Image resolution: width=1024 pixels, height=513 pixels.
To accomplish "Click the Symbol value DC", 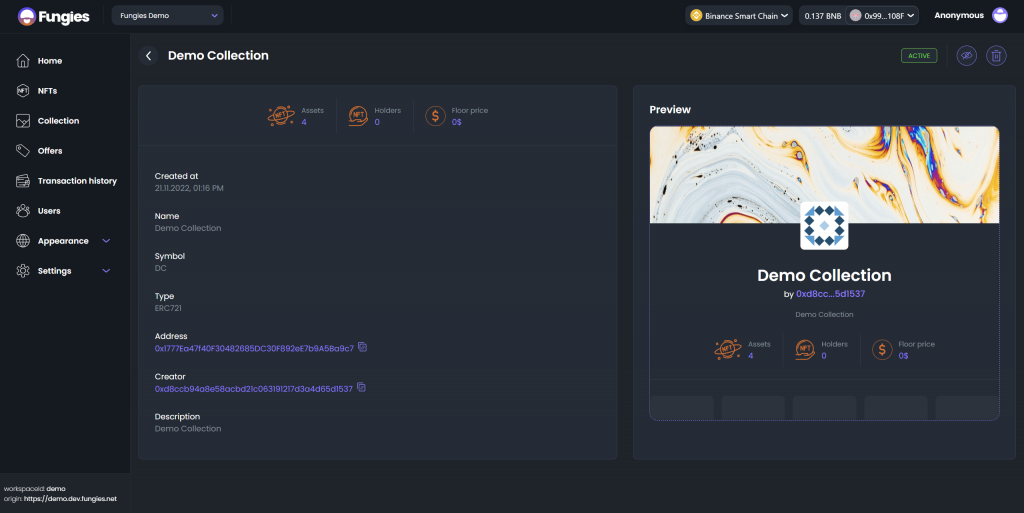I will click(x=161, y=268).
